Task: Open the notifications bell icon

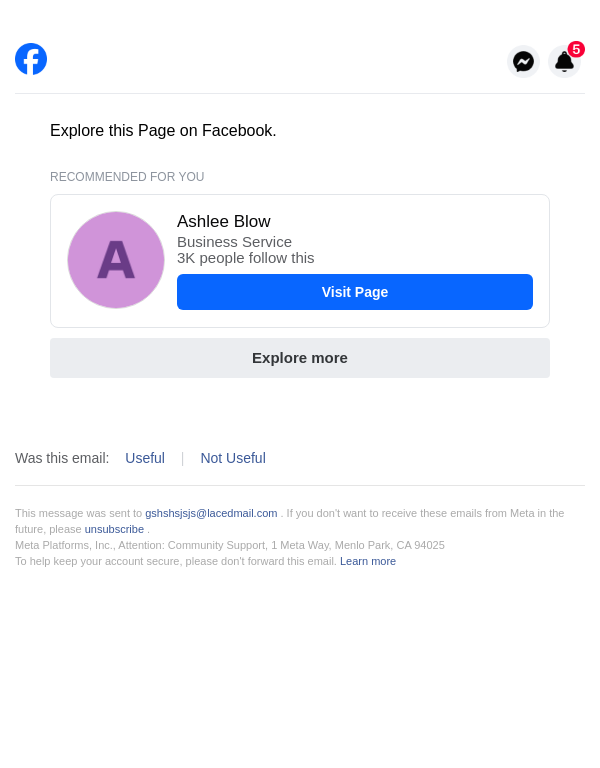Action: pos(564,63)
